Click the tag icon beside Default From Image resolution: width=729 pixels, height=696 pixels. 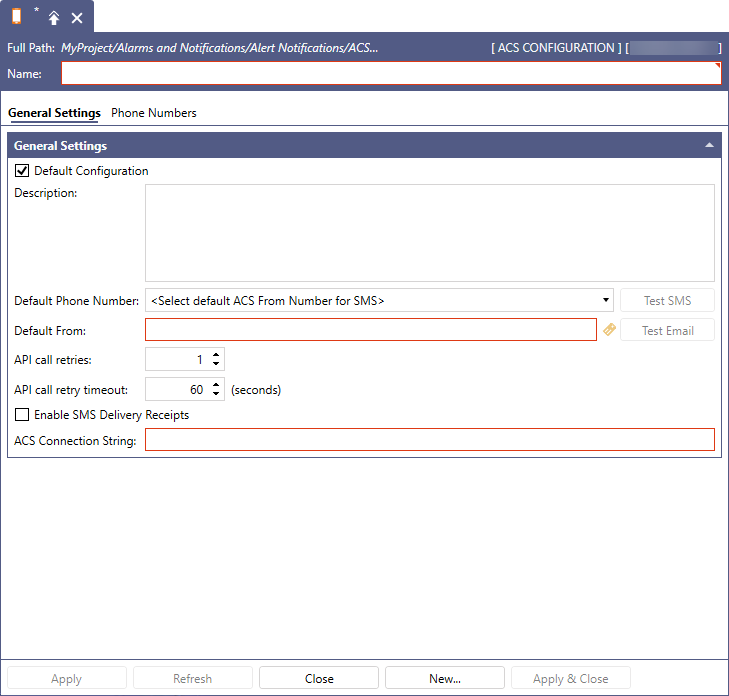tap(609, 329)
